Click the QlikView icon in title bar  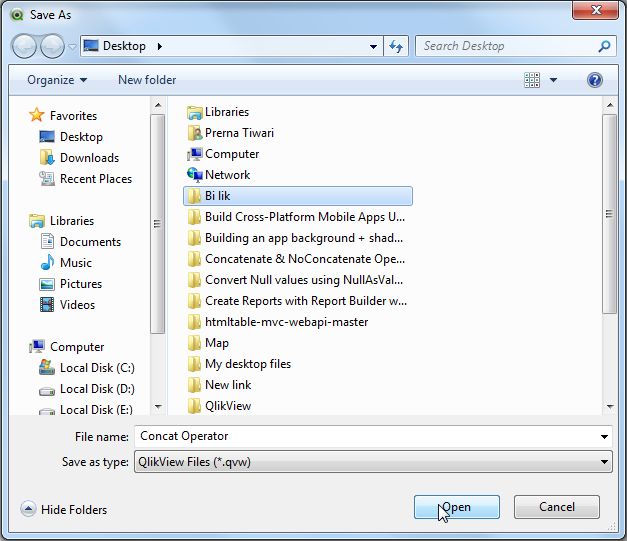tap(17, 15)
